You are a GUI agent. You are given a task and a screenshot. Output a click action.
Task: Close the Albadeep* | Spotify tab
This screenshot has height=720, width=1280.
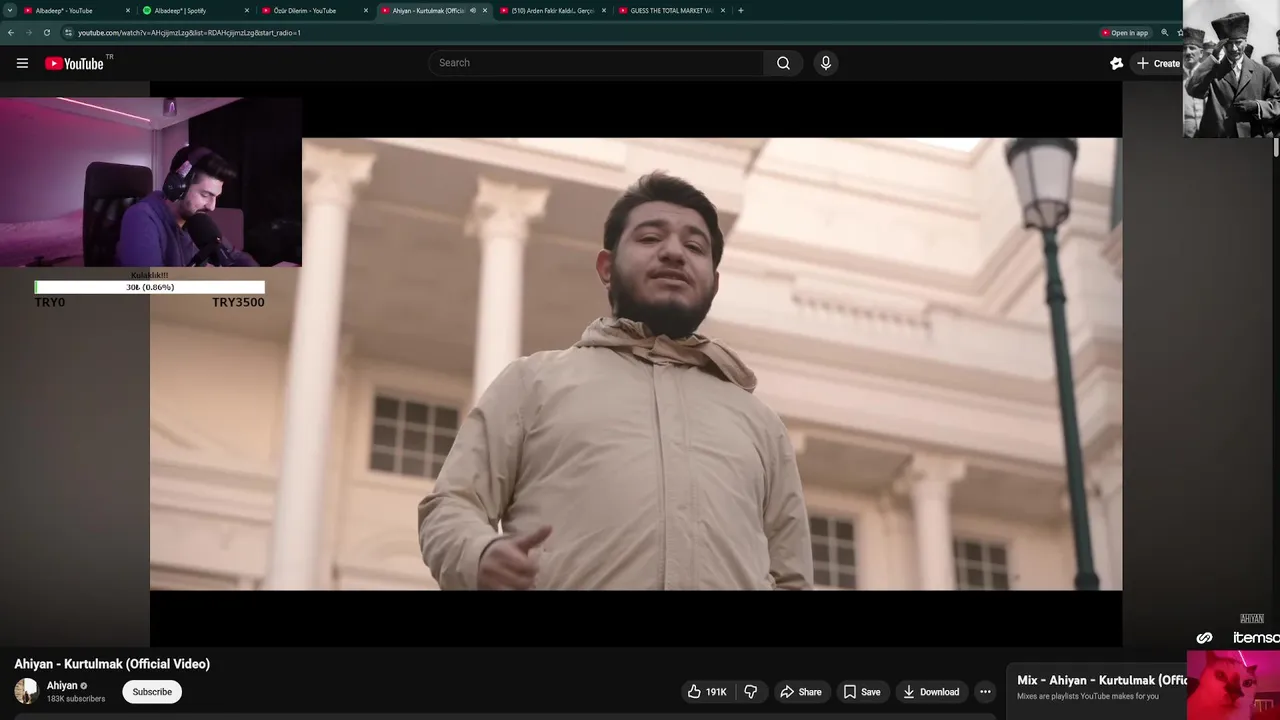coord(247,10)
